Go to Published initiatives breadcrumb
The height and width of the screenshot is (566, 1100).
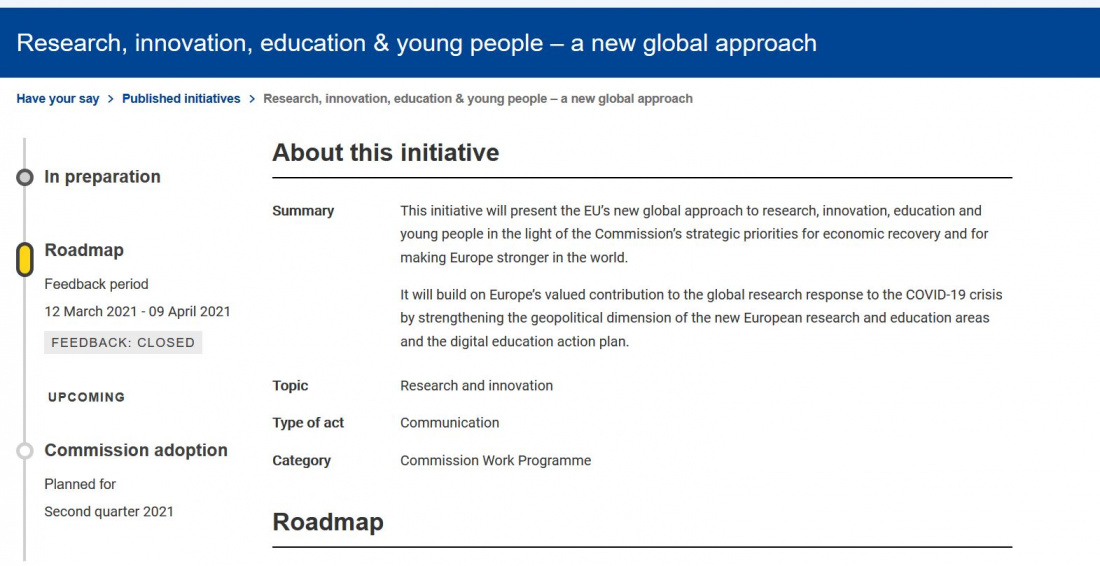tap(181, 99)
